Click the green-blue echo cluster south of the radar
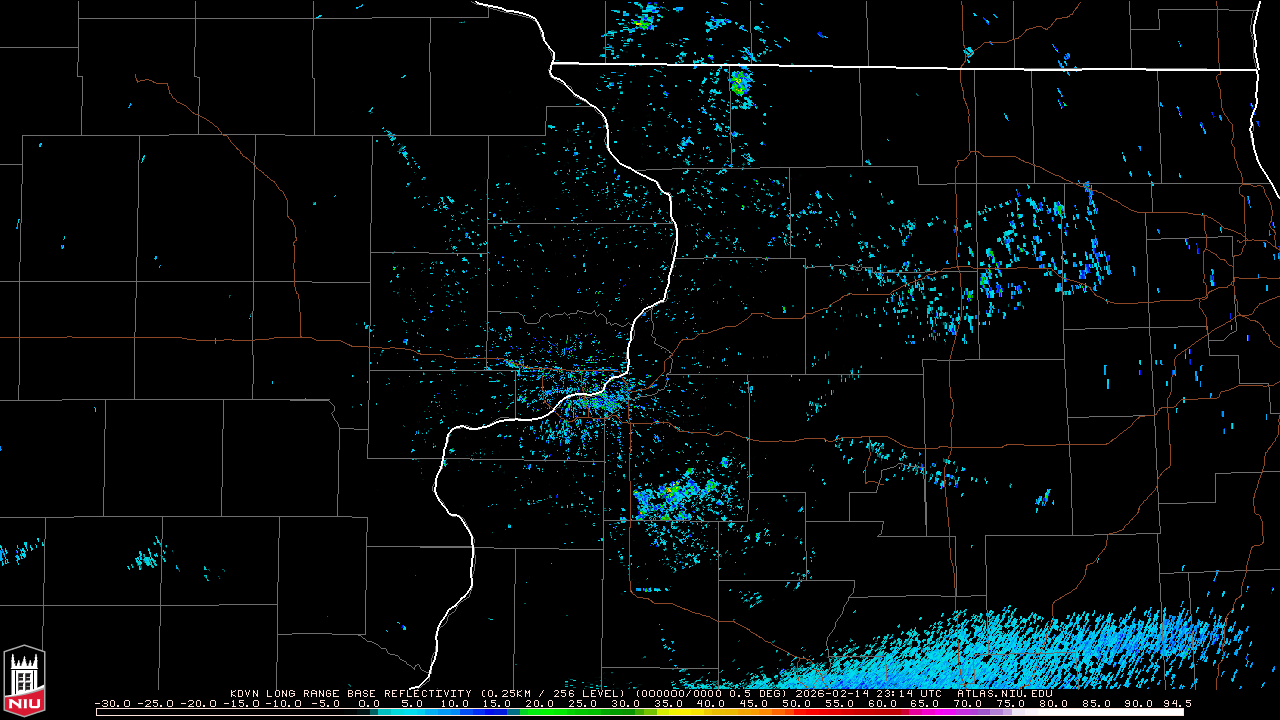 pos(675,498)
